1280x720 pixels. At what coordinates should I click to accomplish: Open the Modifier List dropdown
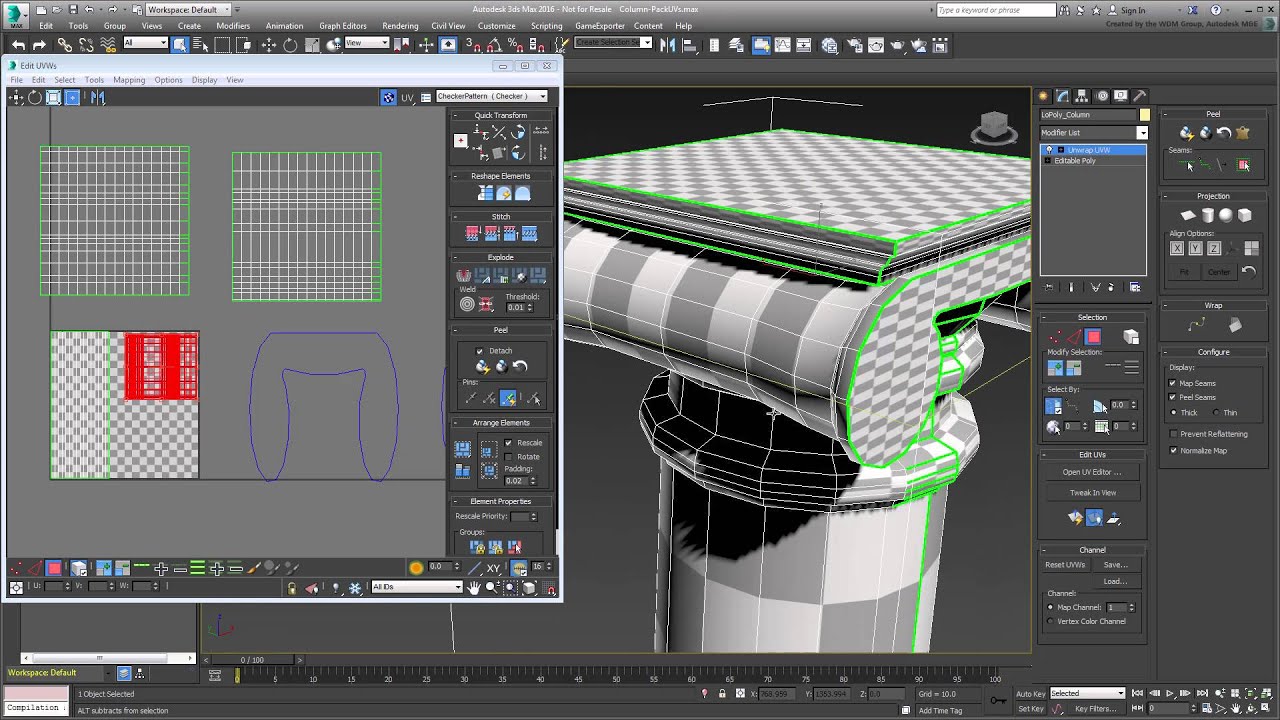pos(1094,133)
